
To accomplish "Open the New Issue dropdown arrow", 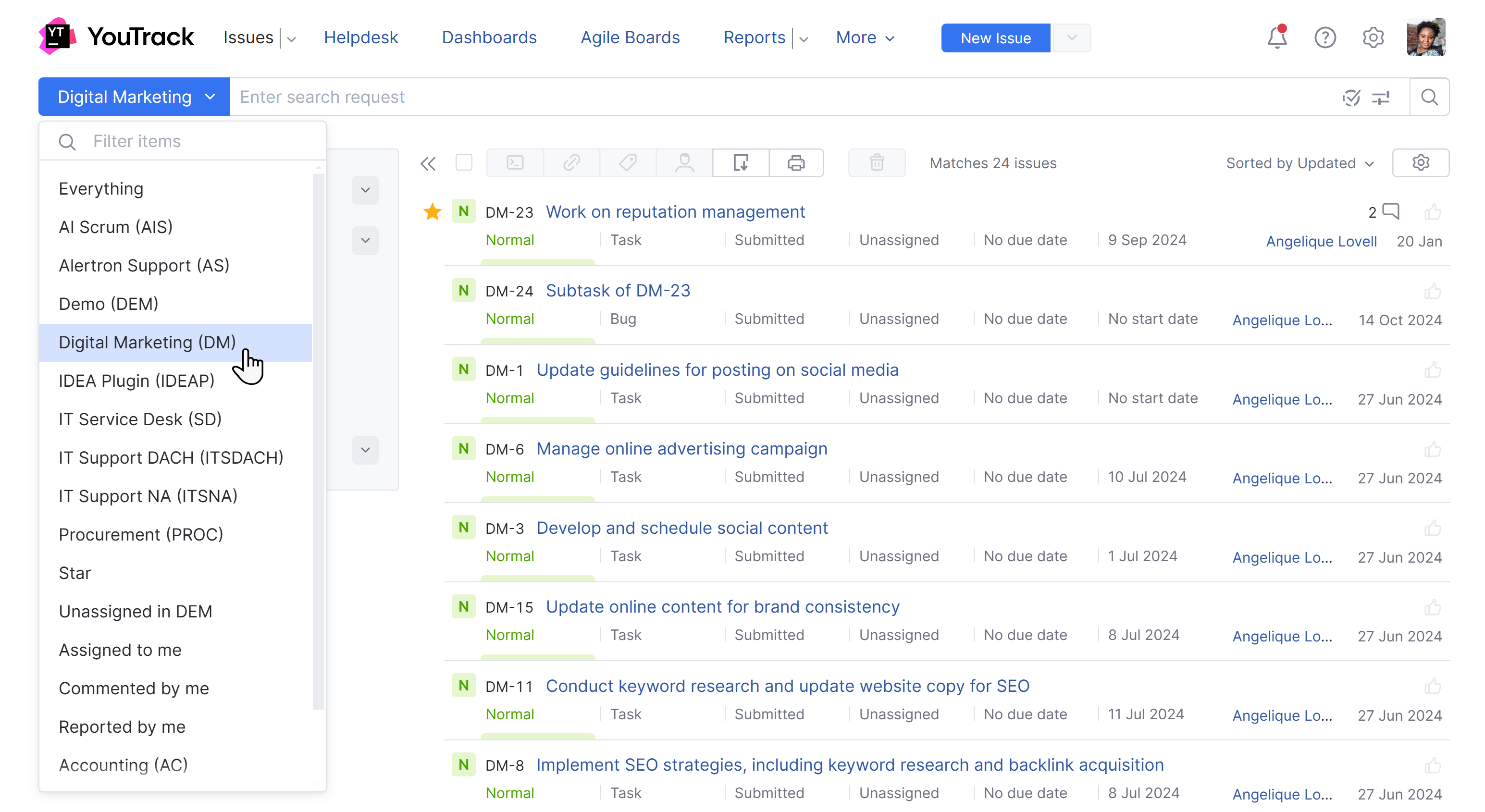I will pyautogui.click(x=1072, y=38).
